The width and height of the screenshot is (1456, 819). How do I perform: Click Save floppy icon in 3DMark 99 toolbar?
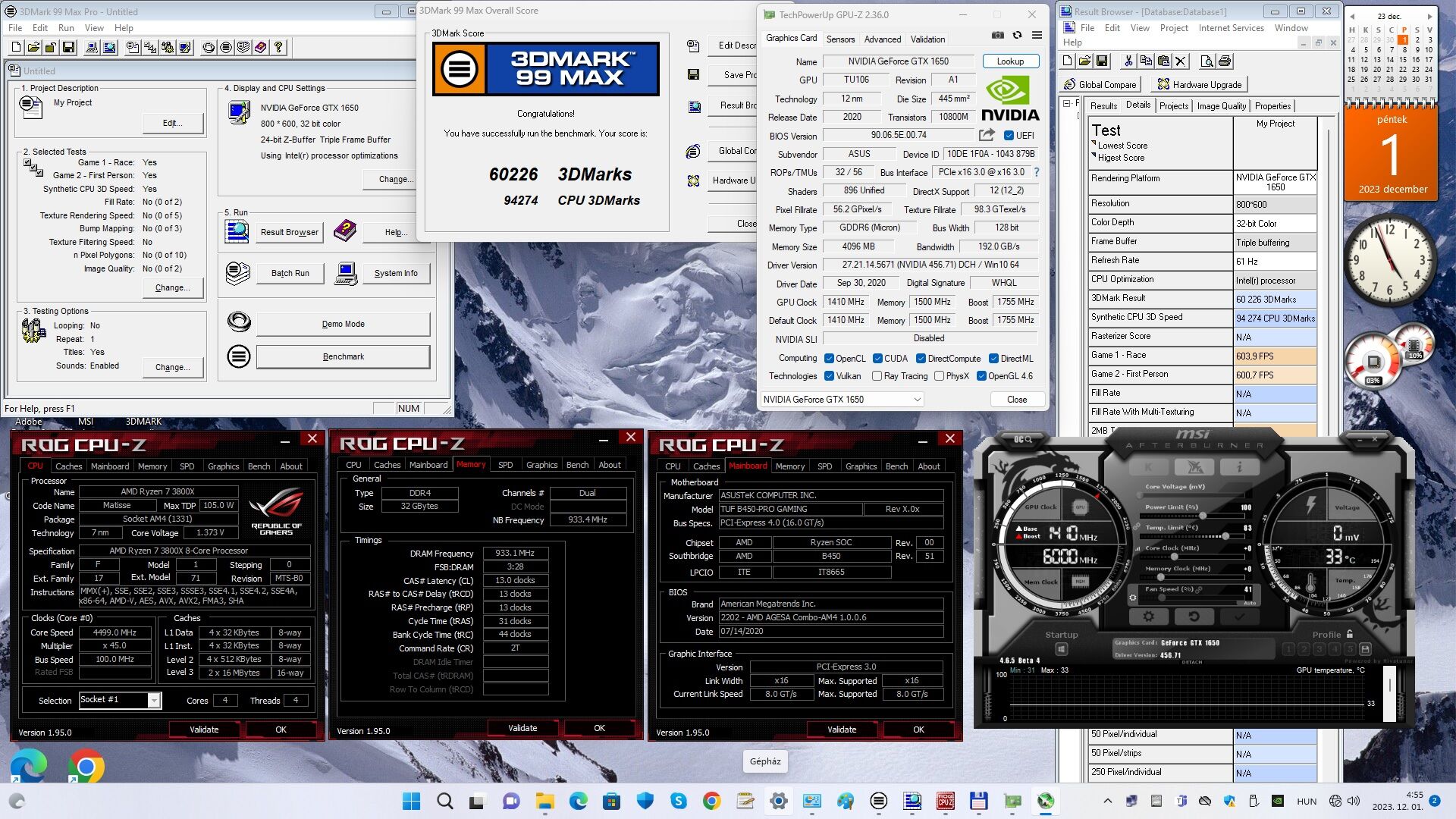68,47
